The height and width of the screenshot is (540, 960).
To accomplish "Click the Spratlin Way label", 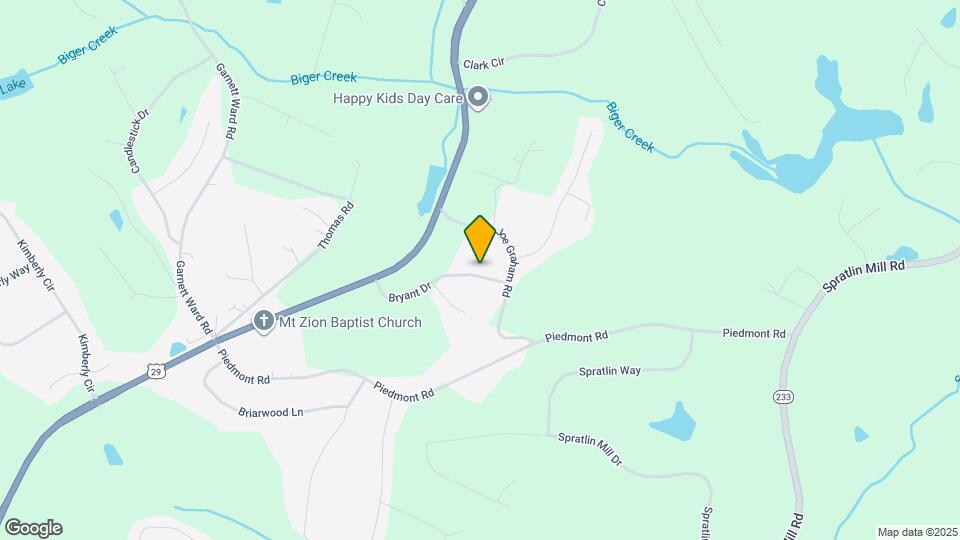I will [610, 371].
